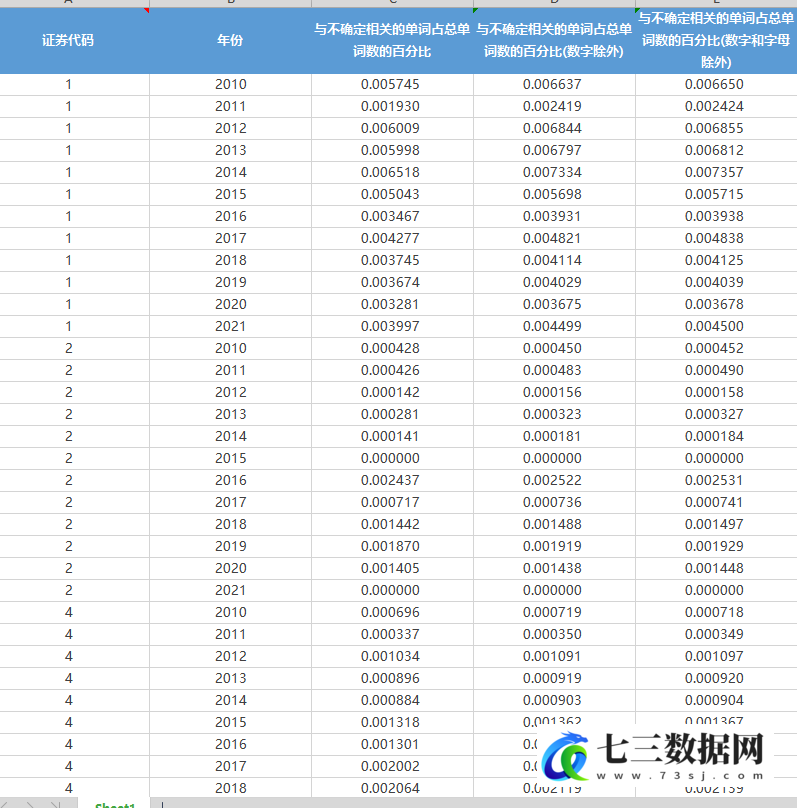This screenshot has height=808, width=797.
Task: Select cell containing 0.003674
Action: coord(392,282)
